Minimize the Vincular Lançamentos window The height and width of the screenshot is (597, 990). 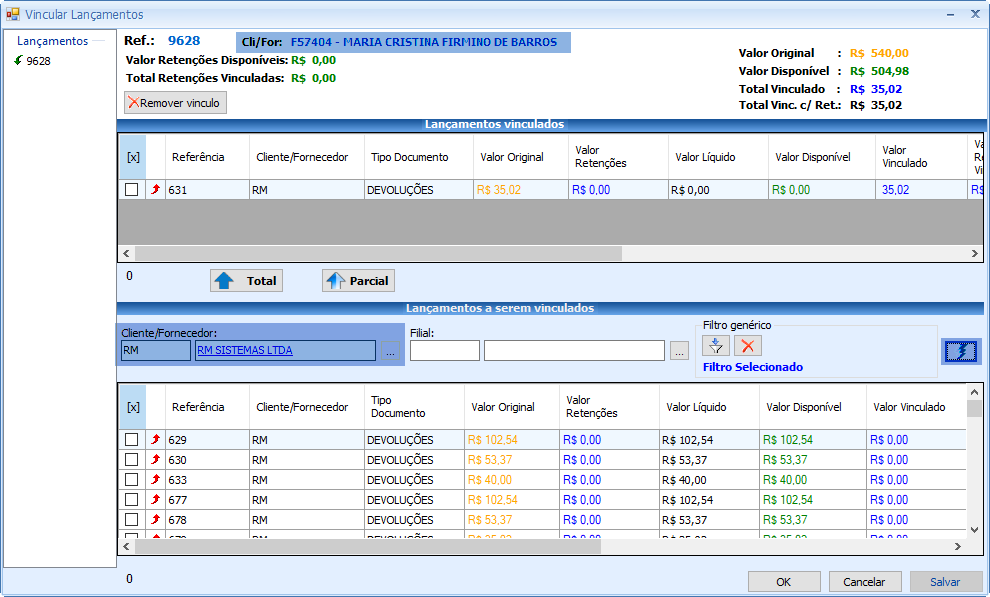pos(950,14)
